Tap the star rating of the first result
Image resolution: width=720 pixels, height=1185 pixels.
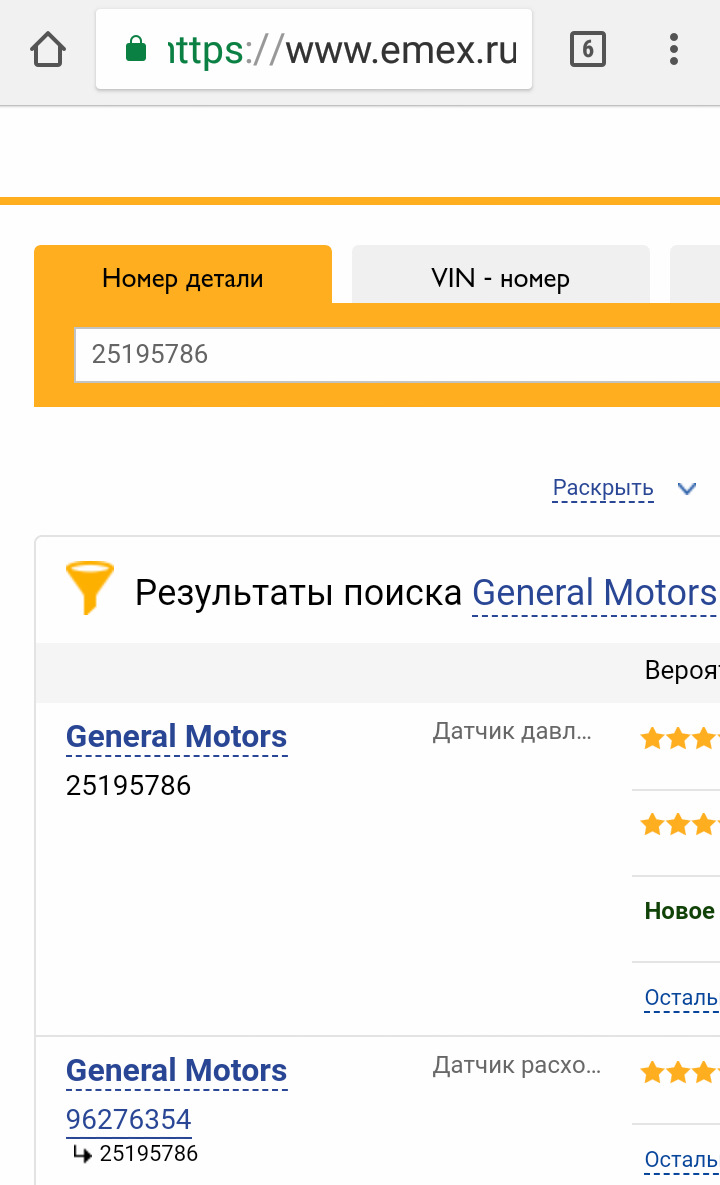686,738
